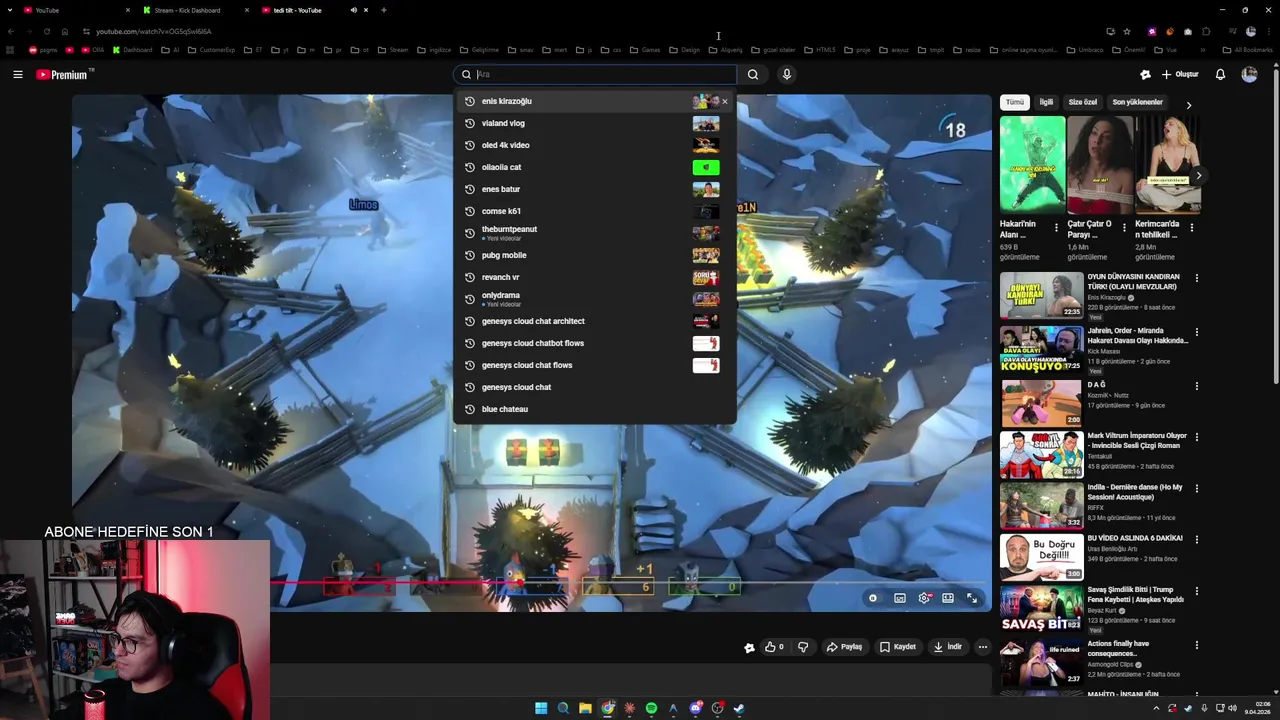Dislike the video with the thumbs down
The width and height of the screenshot is (1280, 720).
[803, 647]
